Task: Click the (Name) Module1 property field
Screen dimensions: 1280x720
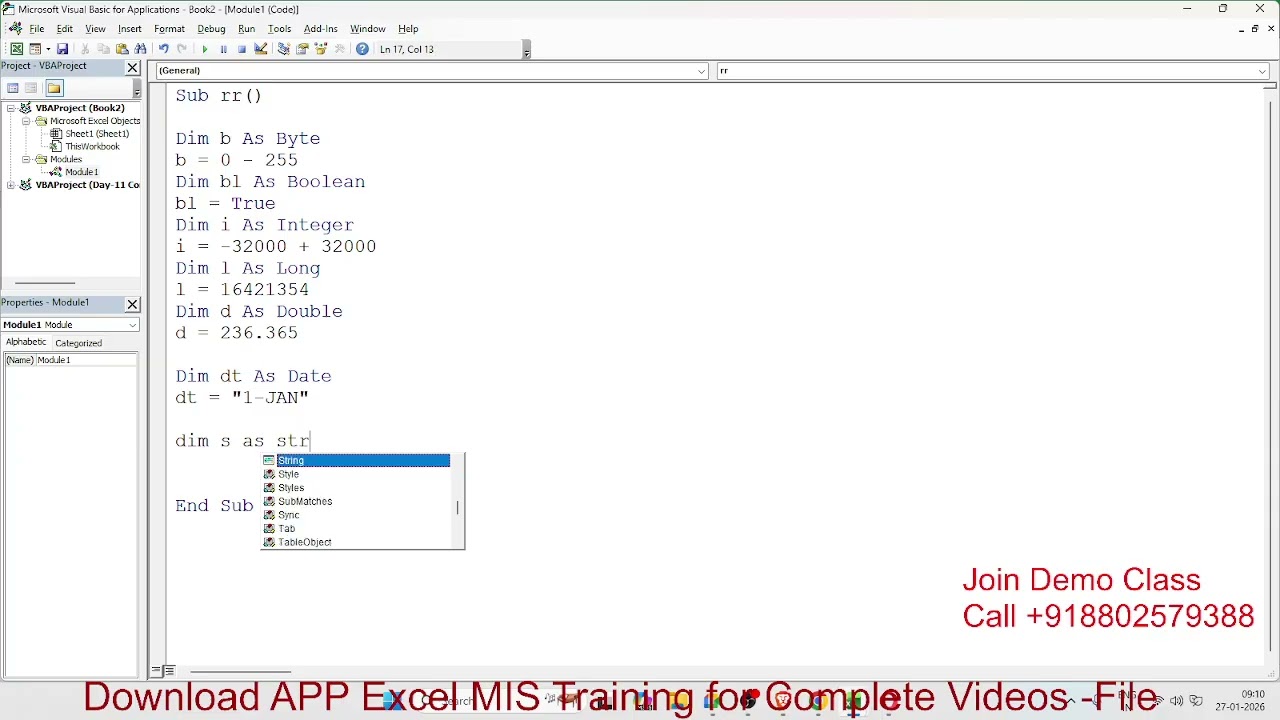Action: 70,360
